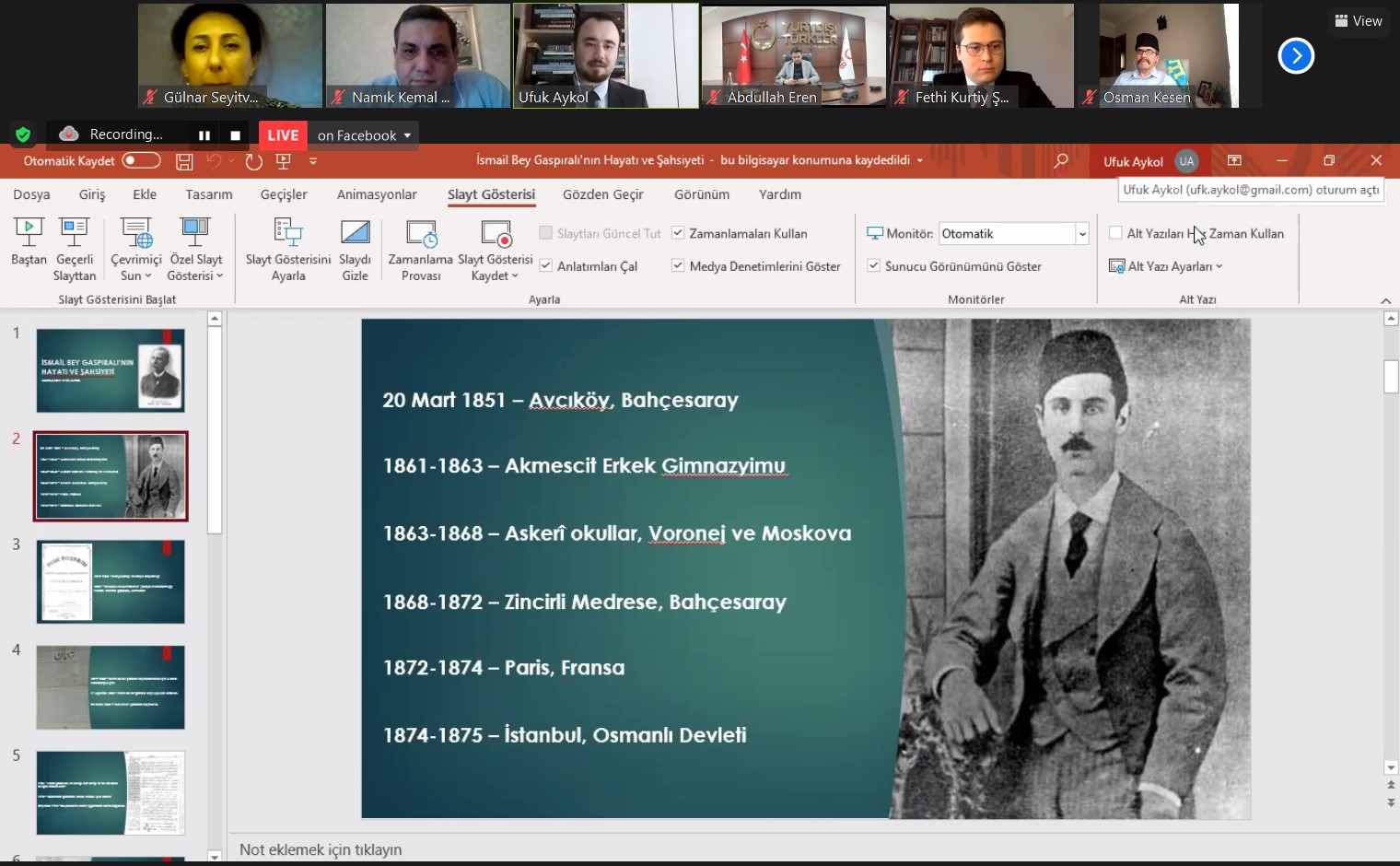Click Abdullah Eren's video tile
The height and width of the screenshot is (866, 1400).
point(794,56)
